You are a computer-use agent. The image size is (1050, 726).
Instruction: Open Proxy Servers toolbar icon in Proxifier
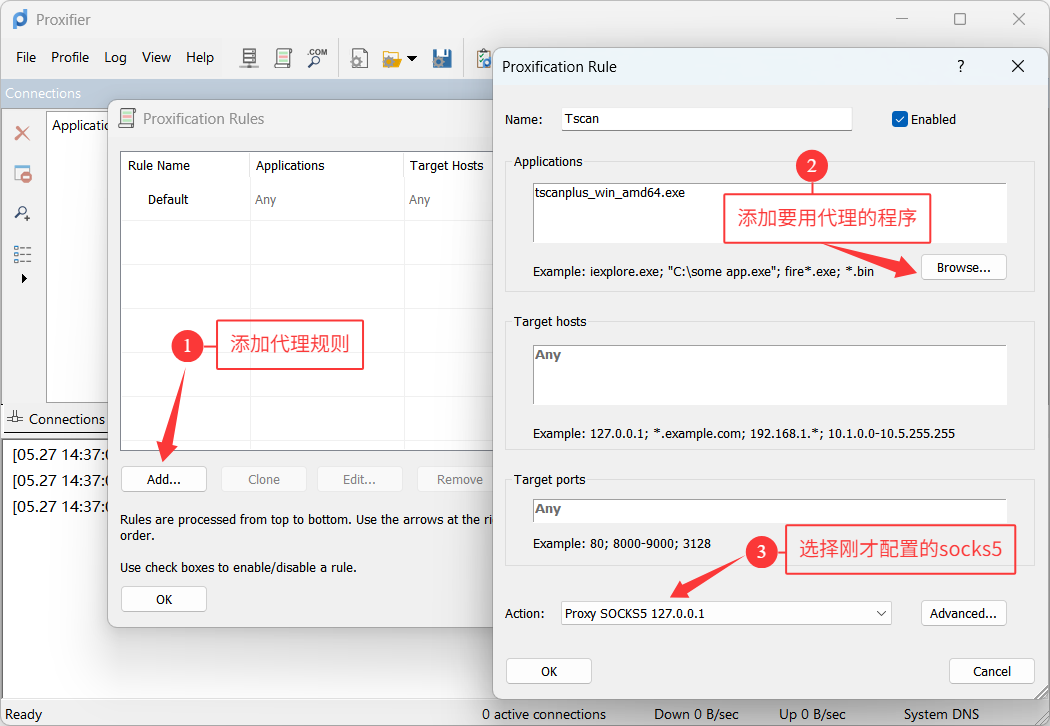coord(249,58)
